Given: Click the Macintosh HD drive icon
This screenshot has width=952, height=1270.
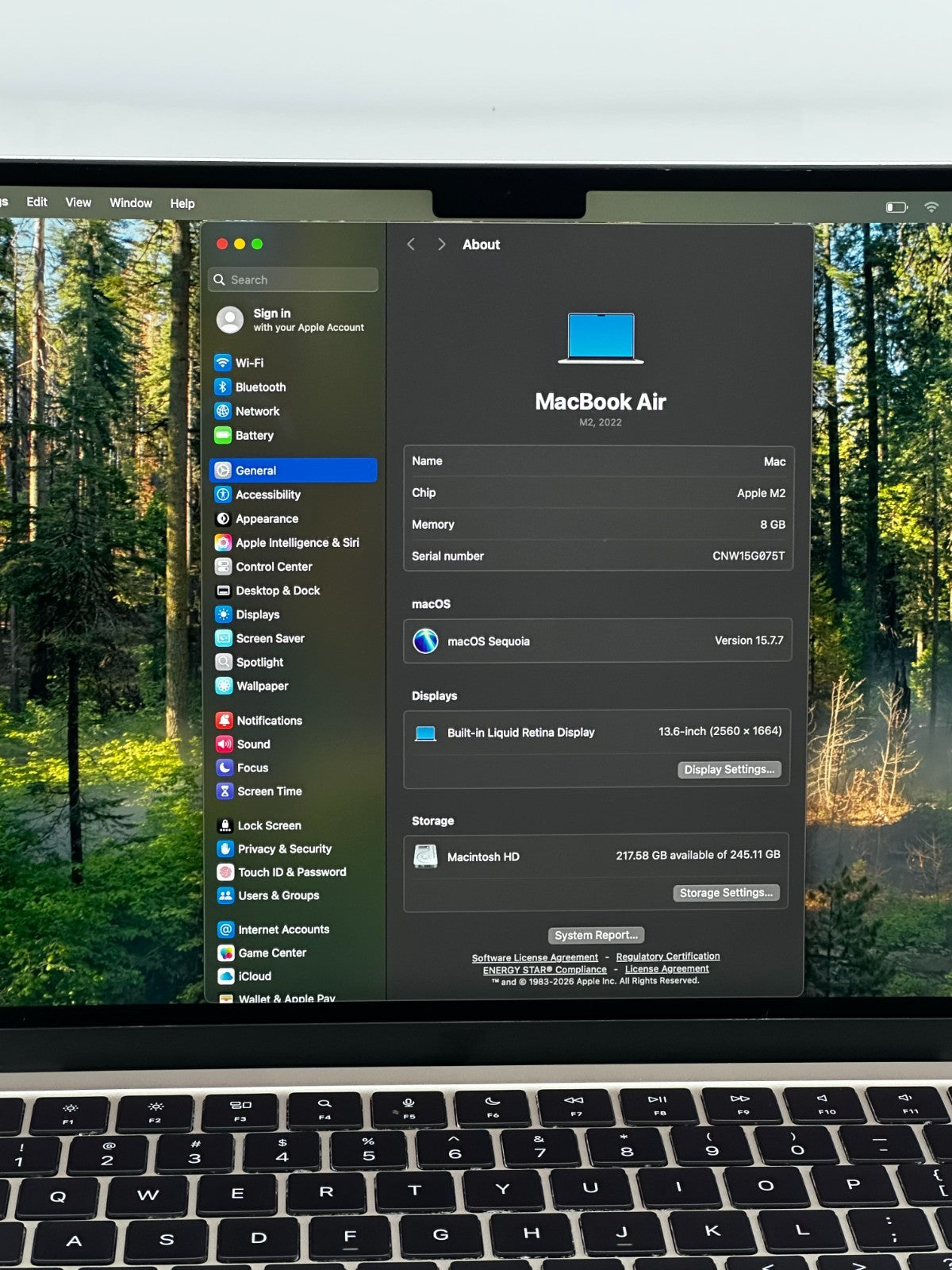Looking at the screenshot, I should point(425,856).
